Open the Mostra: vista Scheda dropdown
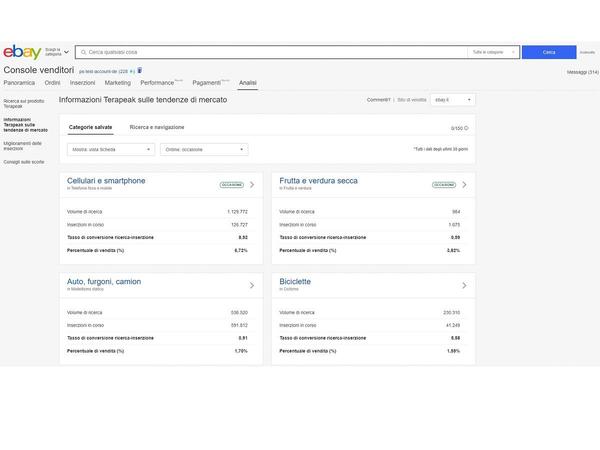600x450 pixels. tap(111, 149)
